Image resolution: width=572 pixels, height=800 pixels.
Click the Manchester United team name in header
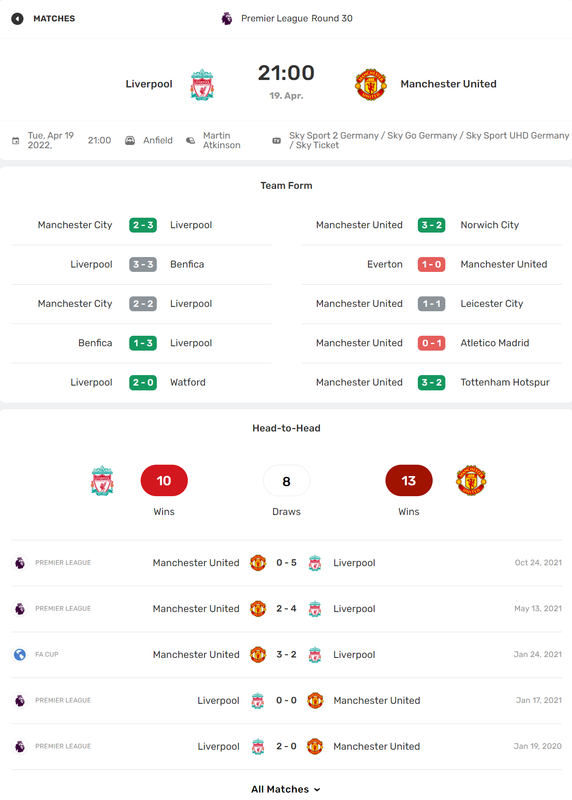coord(449,84)
